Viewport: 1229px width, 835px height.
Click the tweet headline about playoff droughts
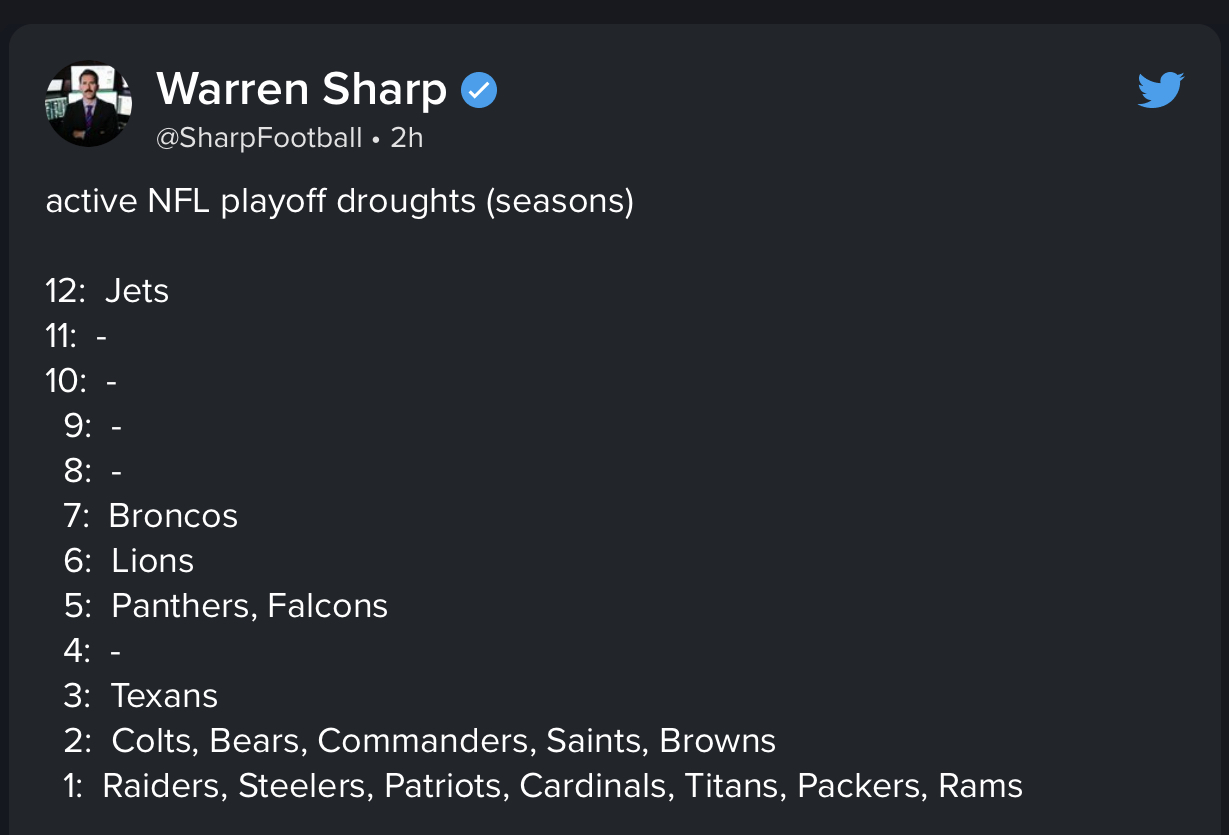pos(340,202)
